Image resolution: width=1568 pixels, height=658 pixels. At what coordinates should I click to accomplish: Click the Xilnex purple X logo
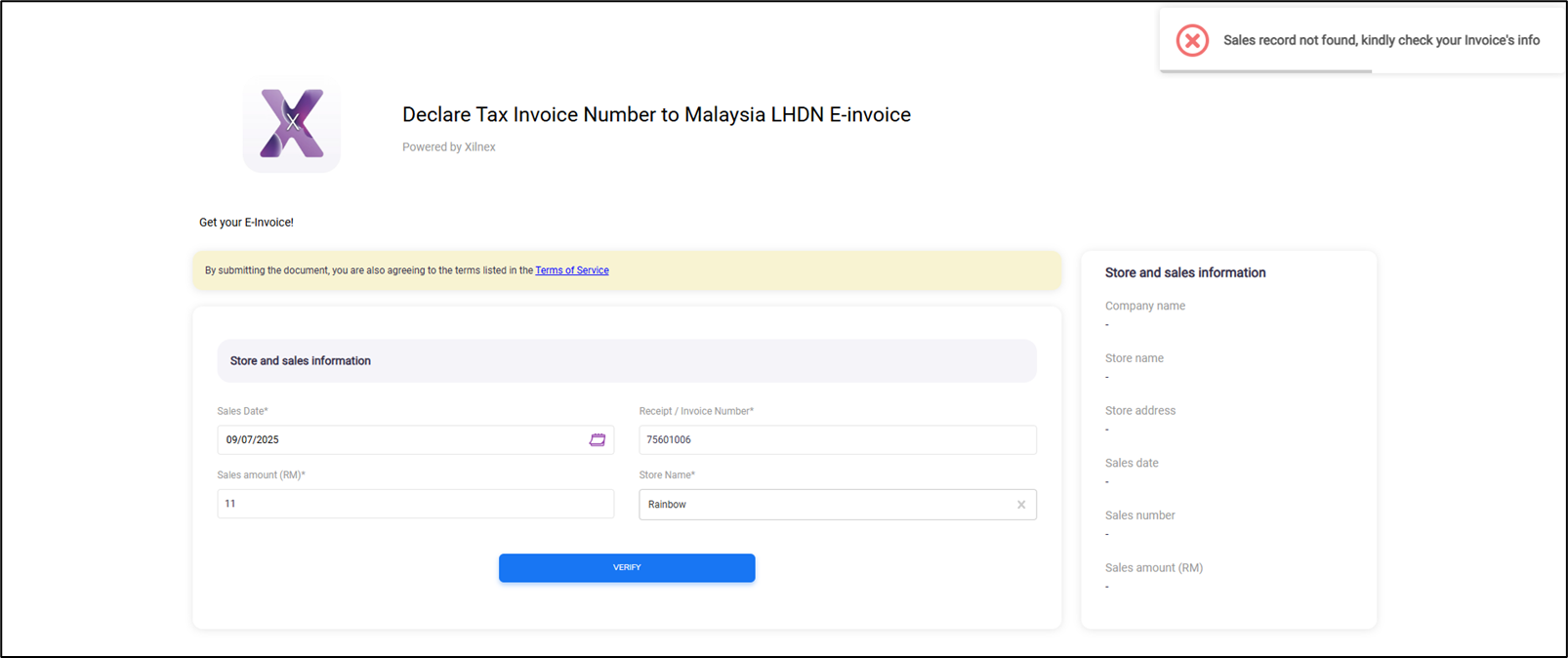292,124
